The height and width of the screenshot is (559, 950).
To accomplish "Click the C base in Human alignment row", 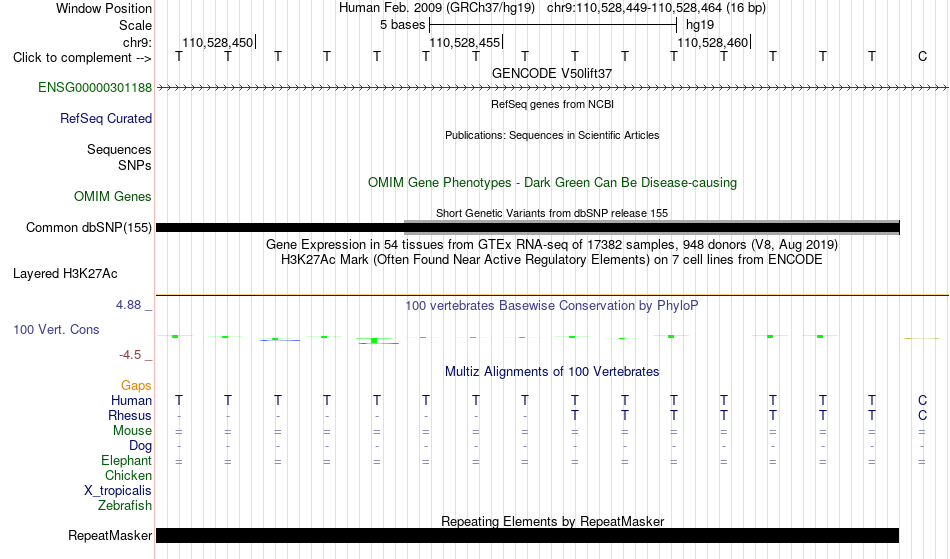I will coord(922,401).
